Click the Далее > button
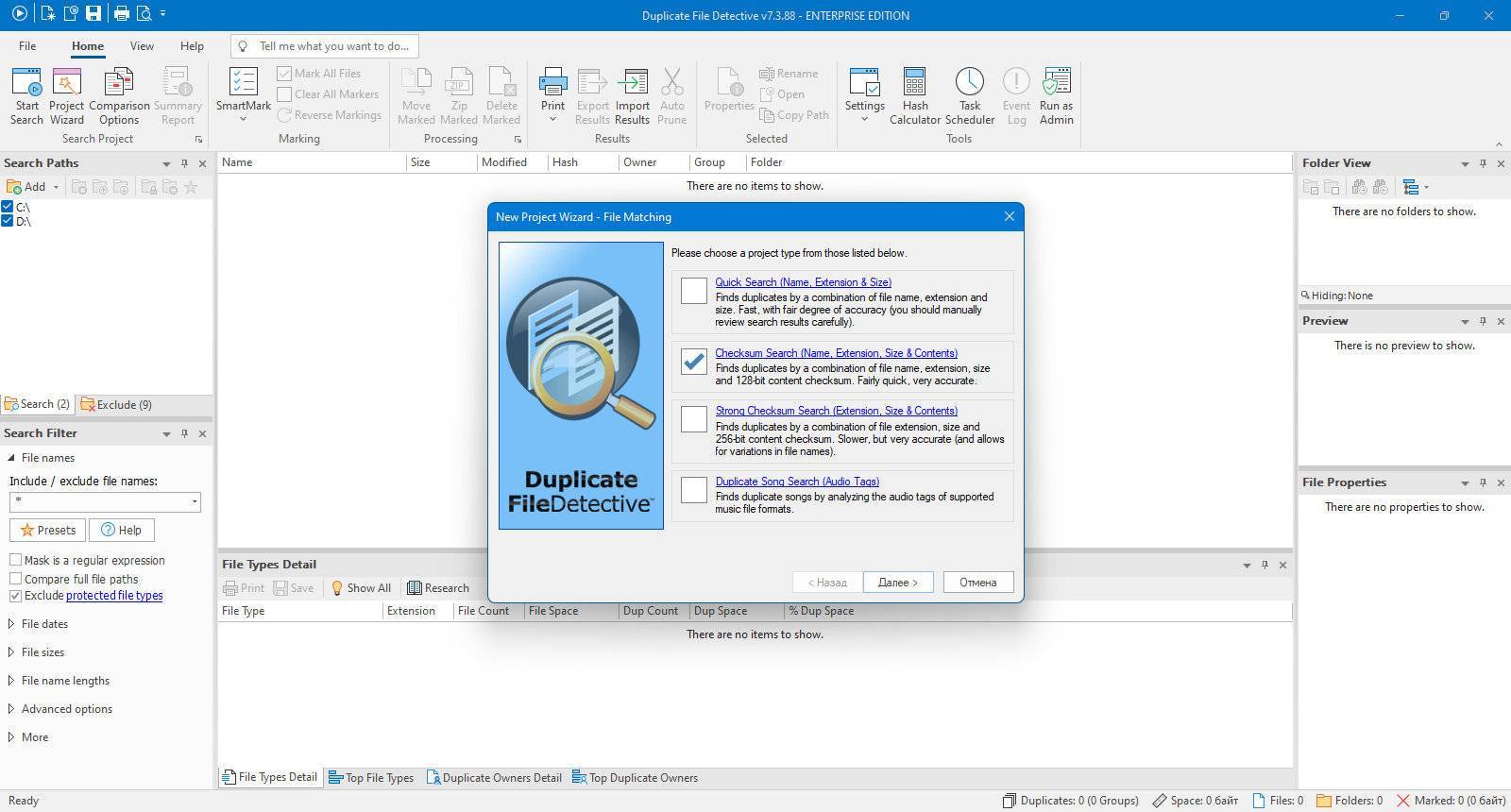The image size is (1511, 812). [897, 583]
